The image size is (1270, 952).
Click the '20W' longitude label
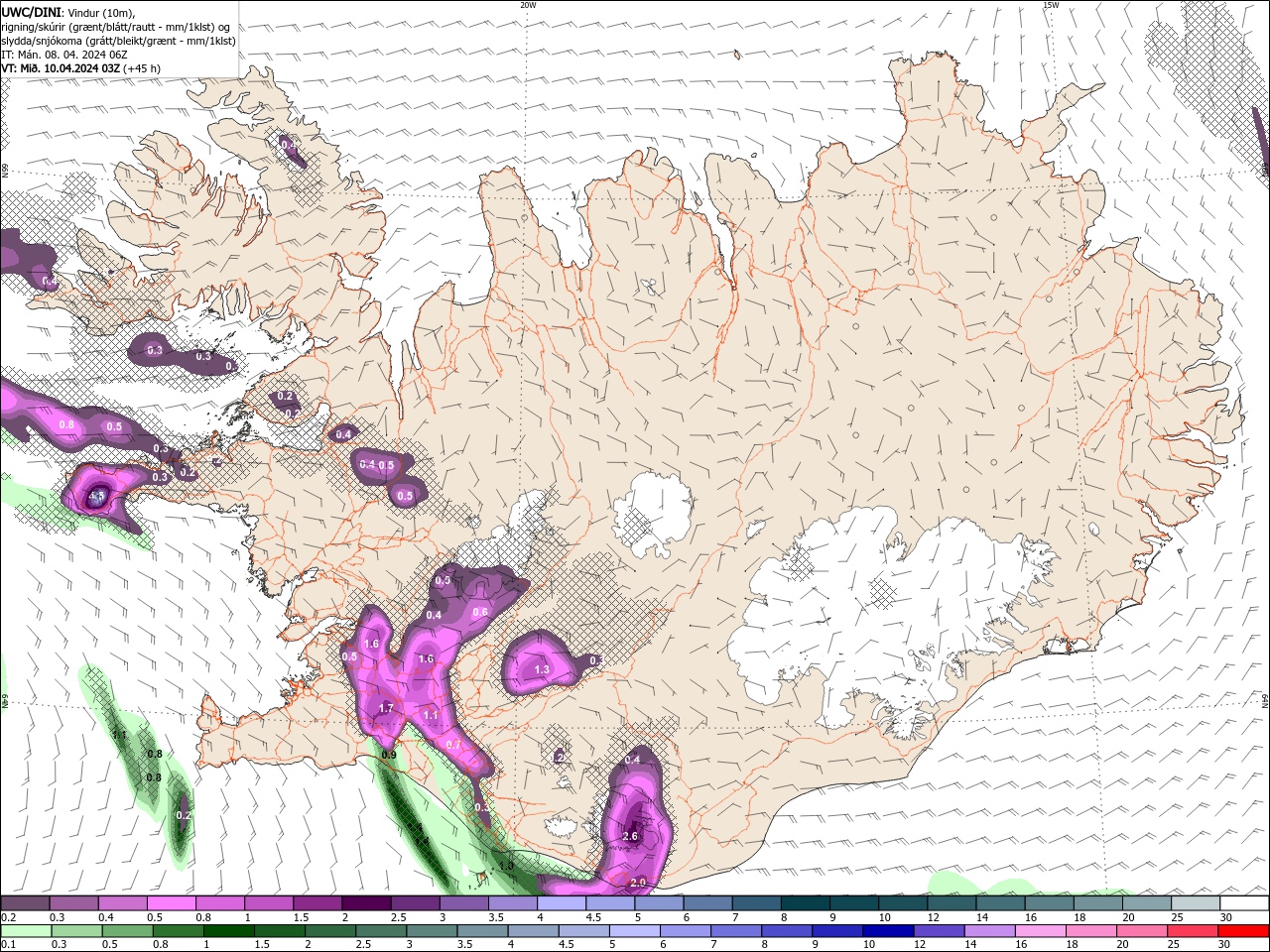pos(528,5)
